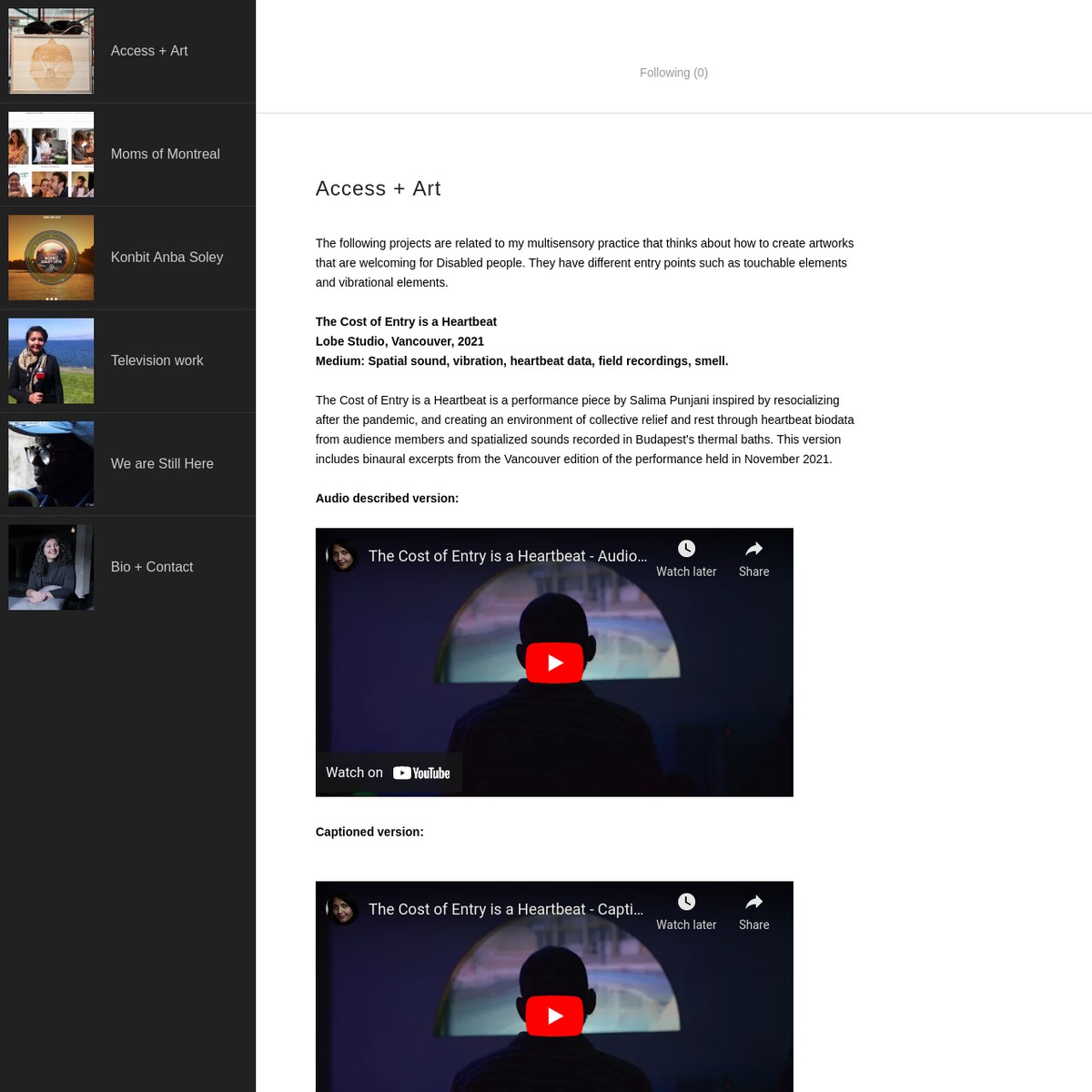Open the Captioned video title link
The width and height of the screenshot is (1092, 1092).
(506, 909)
